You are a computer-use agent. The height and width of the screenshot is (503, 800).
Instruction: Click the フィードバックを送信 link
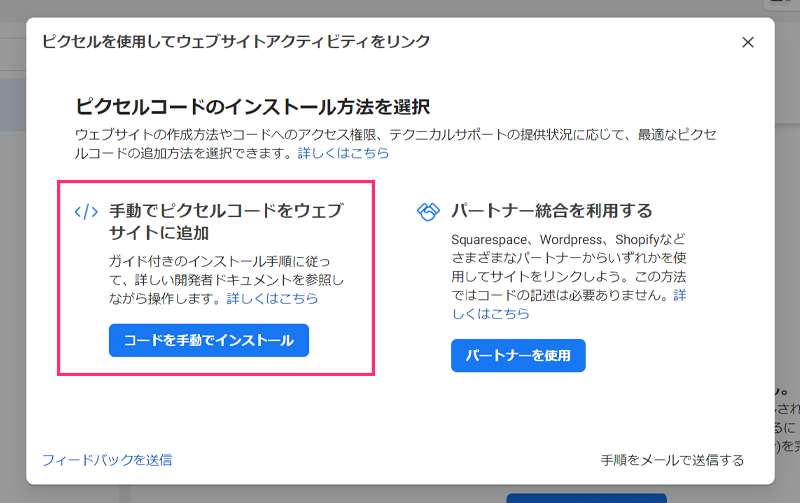107,460
